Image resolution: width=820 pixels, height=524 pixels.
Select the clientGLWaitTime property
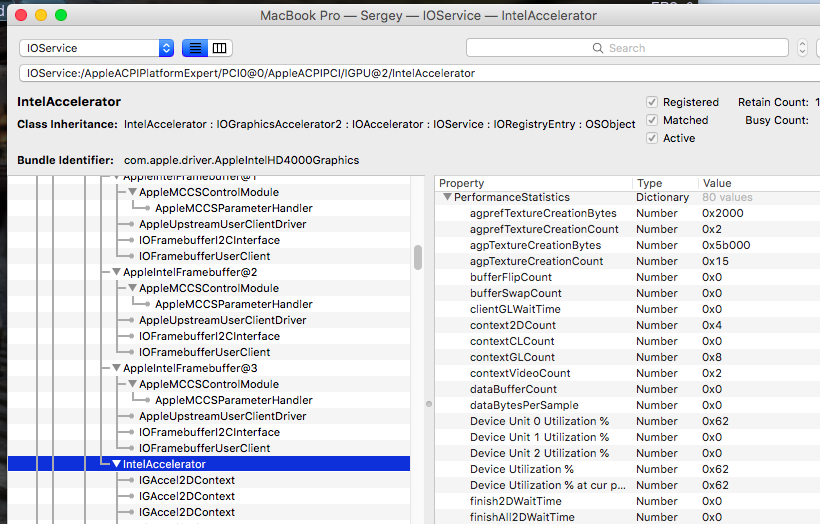click(x=515, y=309)
